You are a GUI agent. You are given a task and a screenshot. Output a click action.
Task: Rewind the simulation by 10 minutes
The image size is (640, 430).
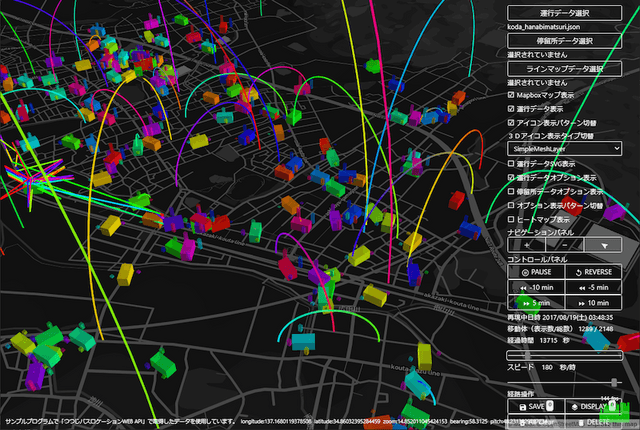(x=536, y=288)
